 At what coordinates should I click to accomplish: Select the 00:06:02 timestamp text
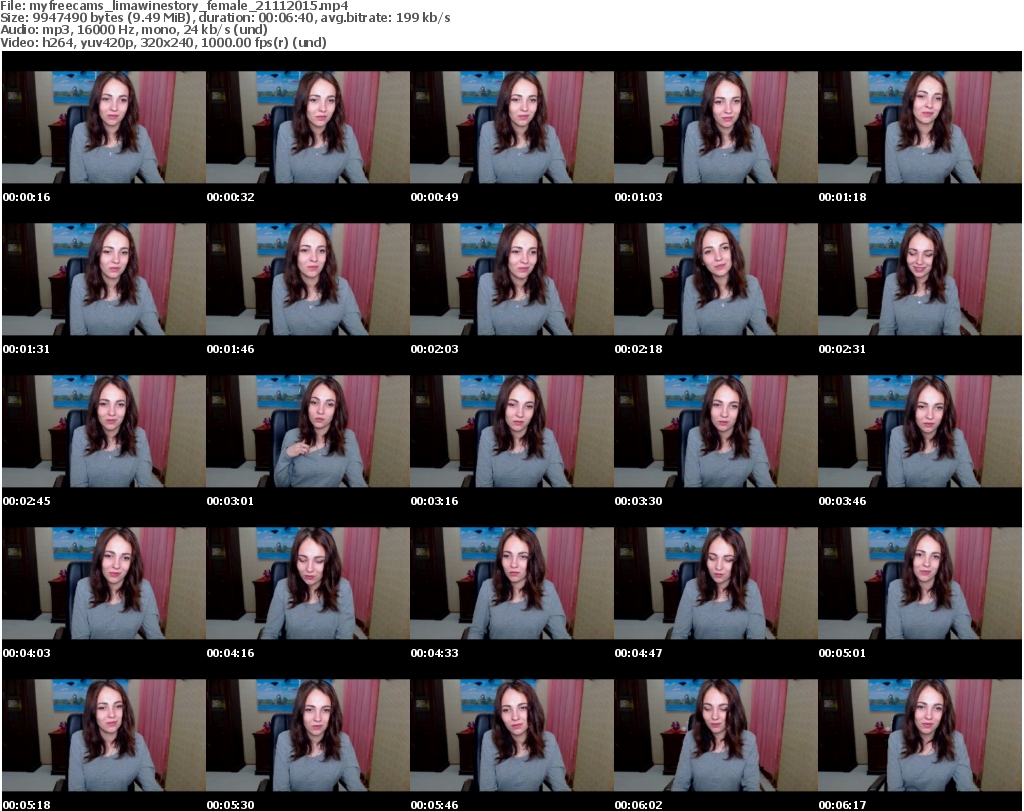pyautogui.click(x=639, y=805)
